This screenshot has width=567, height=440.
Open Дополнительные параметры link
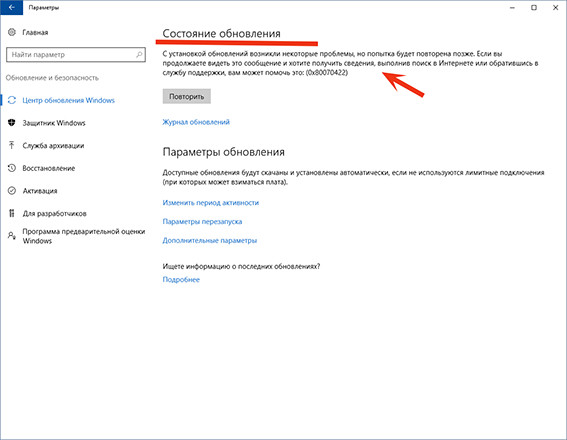(210, 240)
